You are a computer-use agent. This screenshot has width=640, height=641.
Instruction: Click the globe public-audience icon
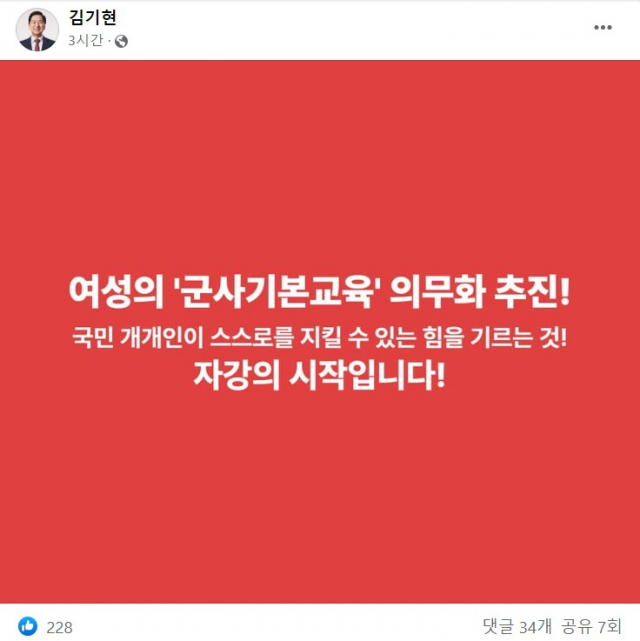point(121,41)
